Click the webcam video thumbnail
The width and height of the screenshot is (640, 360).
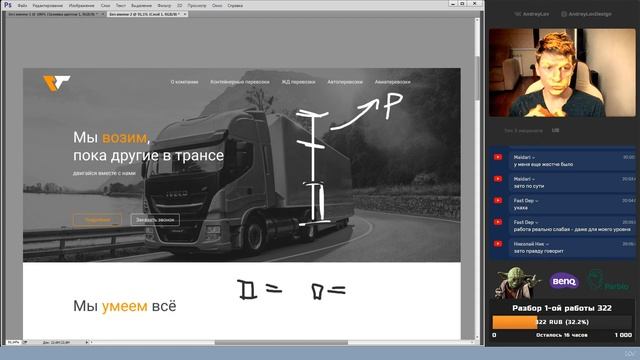pyautogui.click(x=562, y=73)
